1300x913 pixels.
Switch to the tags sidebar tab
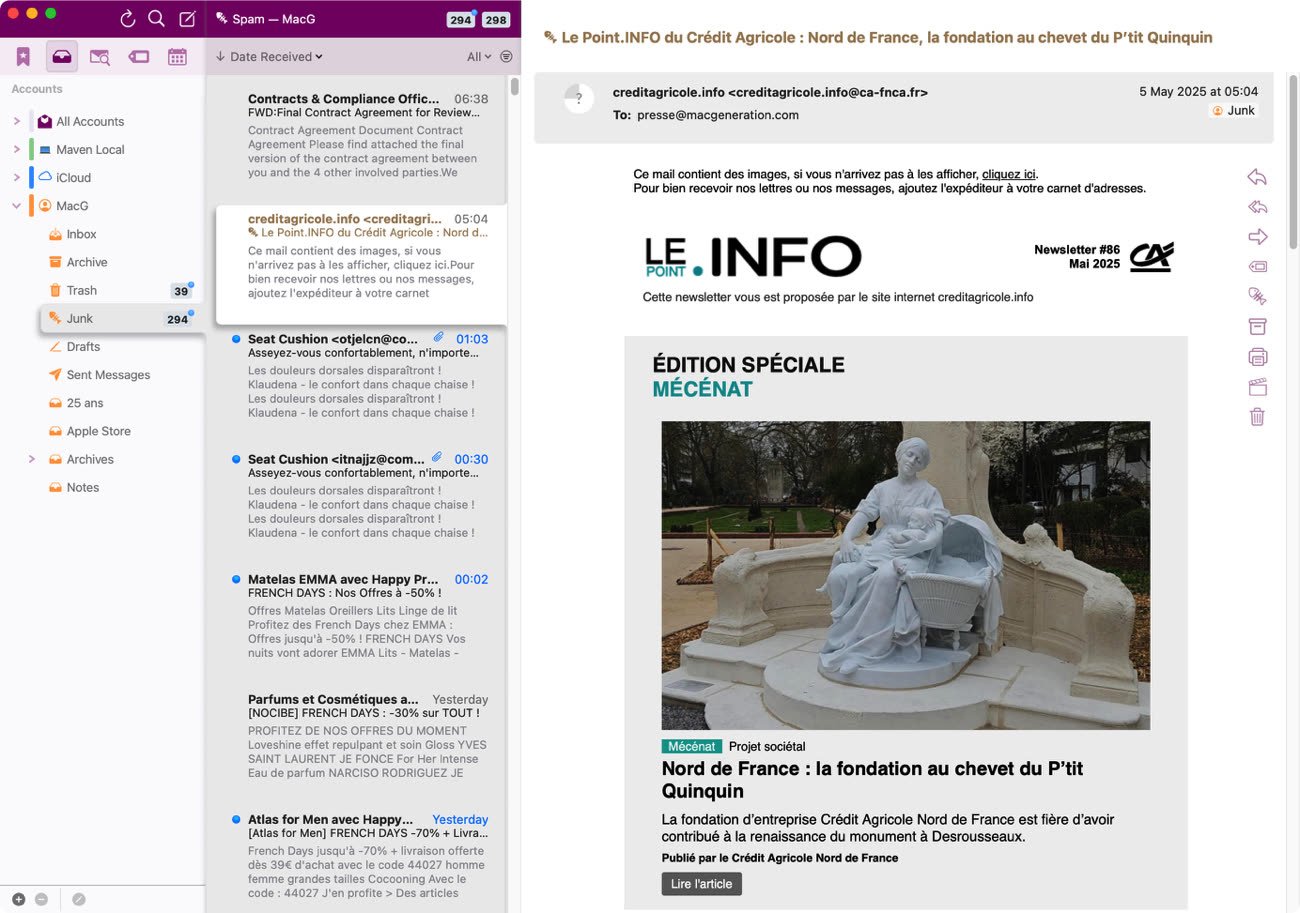139,57
